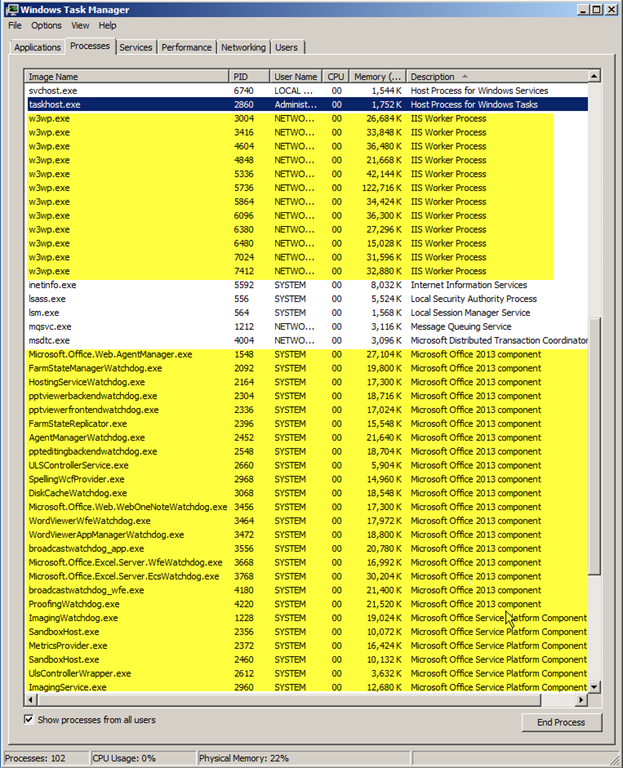Select Microsoft.Office.Web.WebOneNoteWatchdog.exe process

tap(307, 507)
